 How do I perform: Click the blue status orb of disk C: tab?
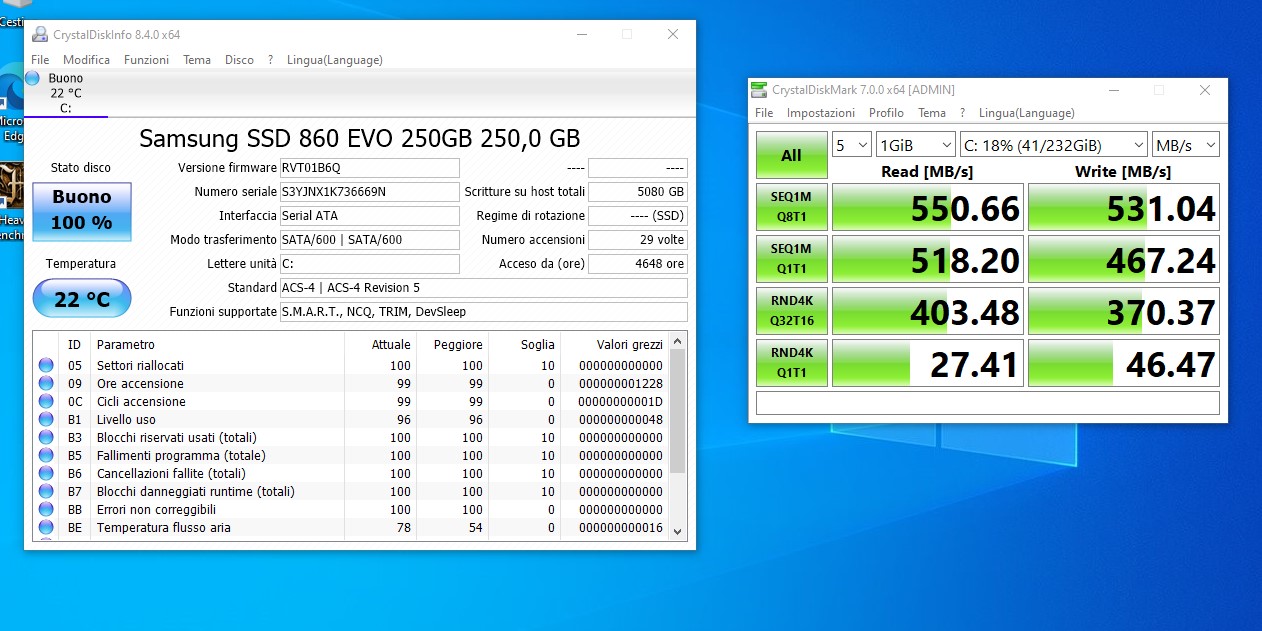(x=33, y=78)
